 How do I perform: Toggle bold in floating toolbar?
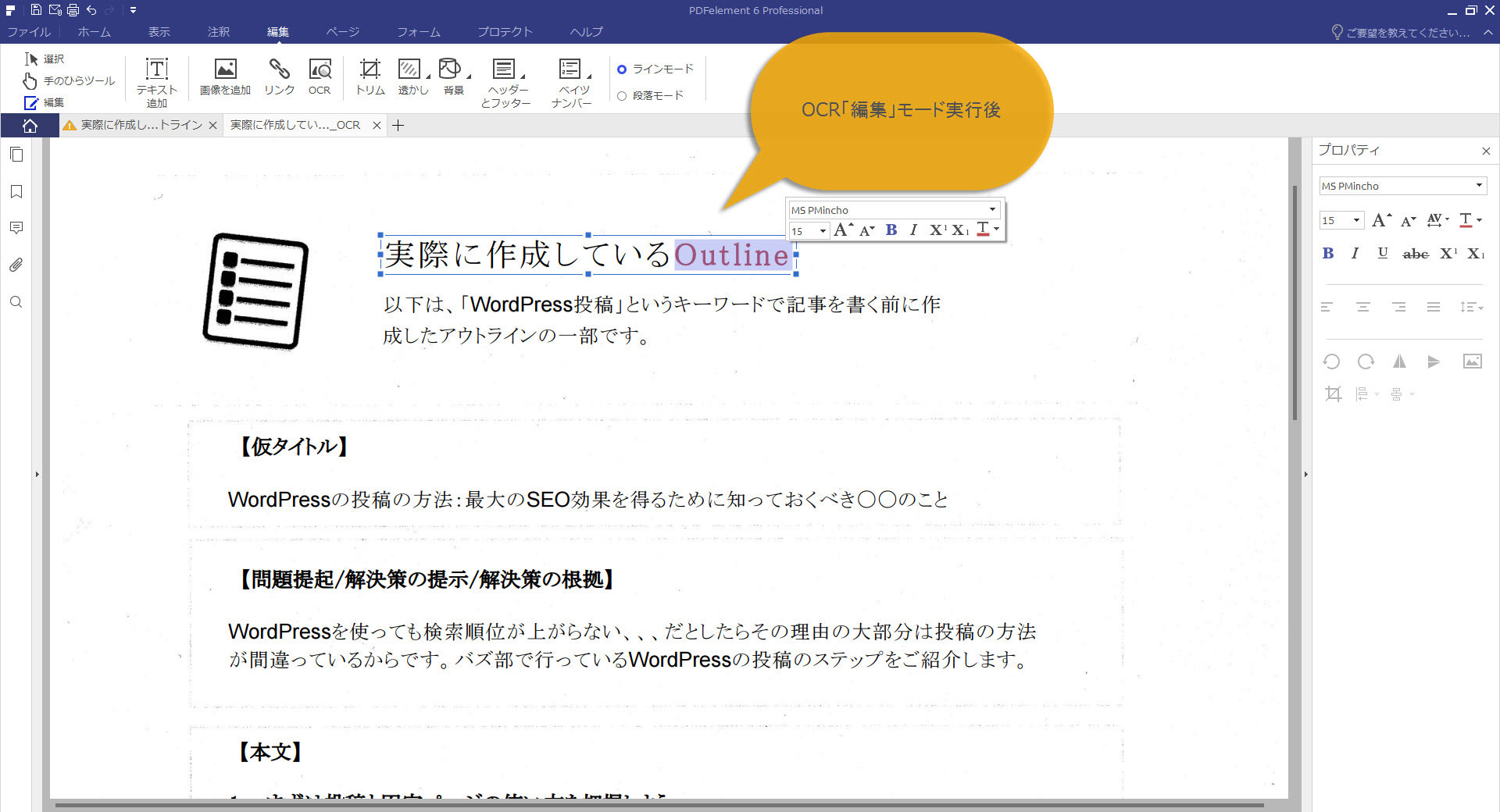point(891,230)
